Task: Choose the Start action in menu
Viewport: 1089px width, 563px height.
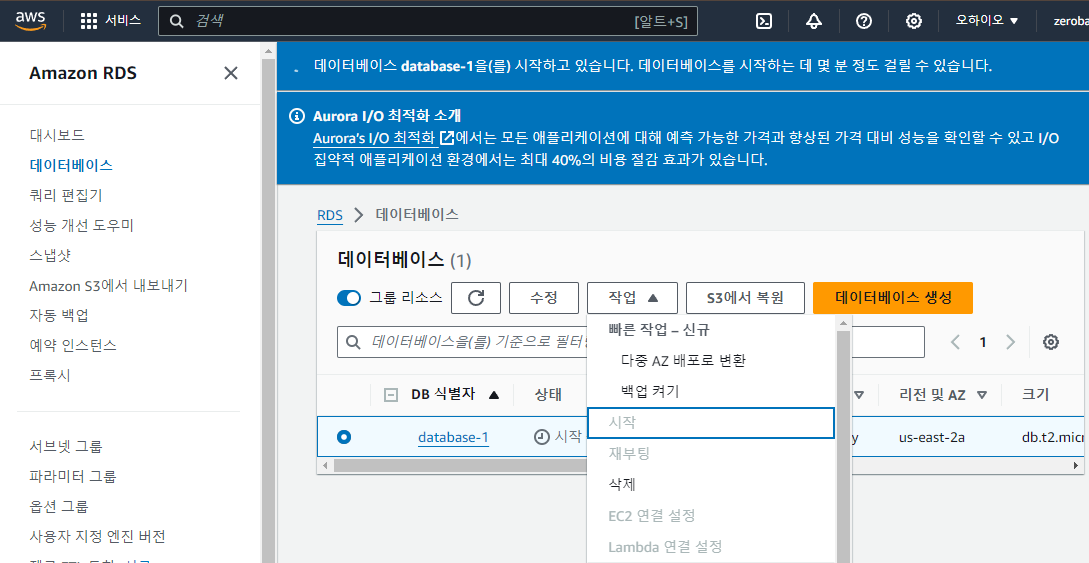Action: pyautogui.click(x=711, y=423)
